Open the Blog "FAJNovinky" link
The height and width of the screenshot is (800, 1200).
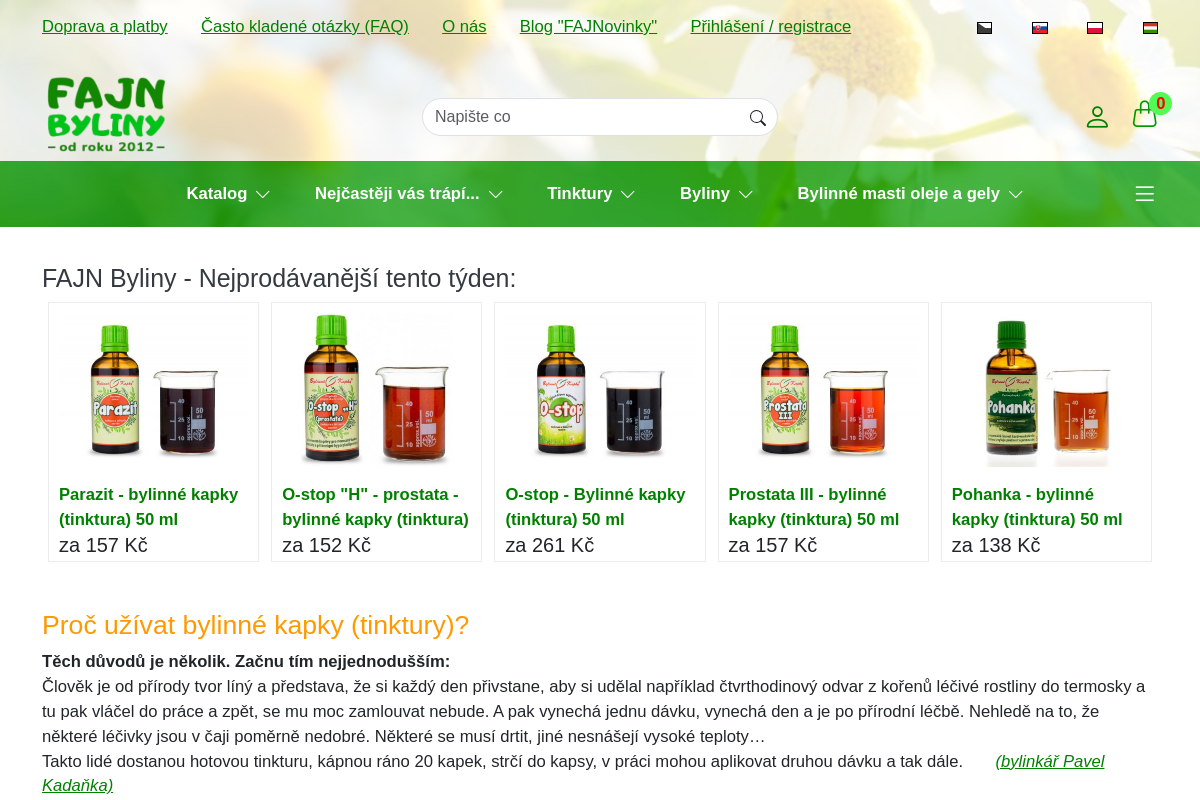coord(588,27)
